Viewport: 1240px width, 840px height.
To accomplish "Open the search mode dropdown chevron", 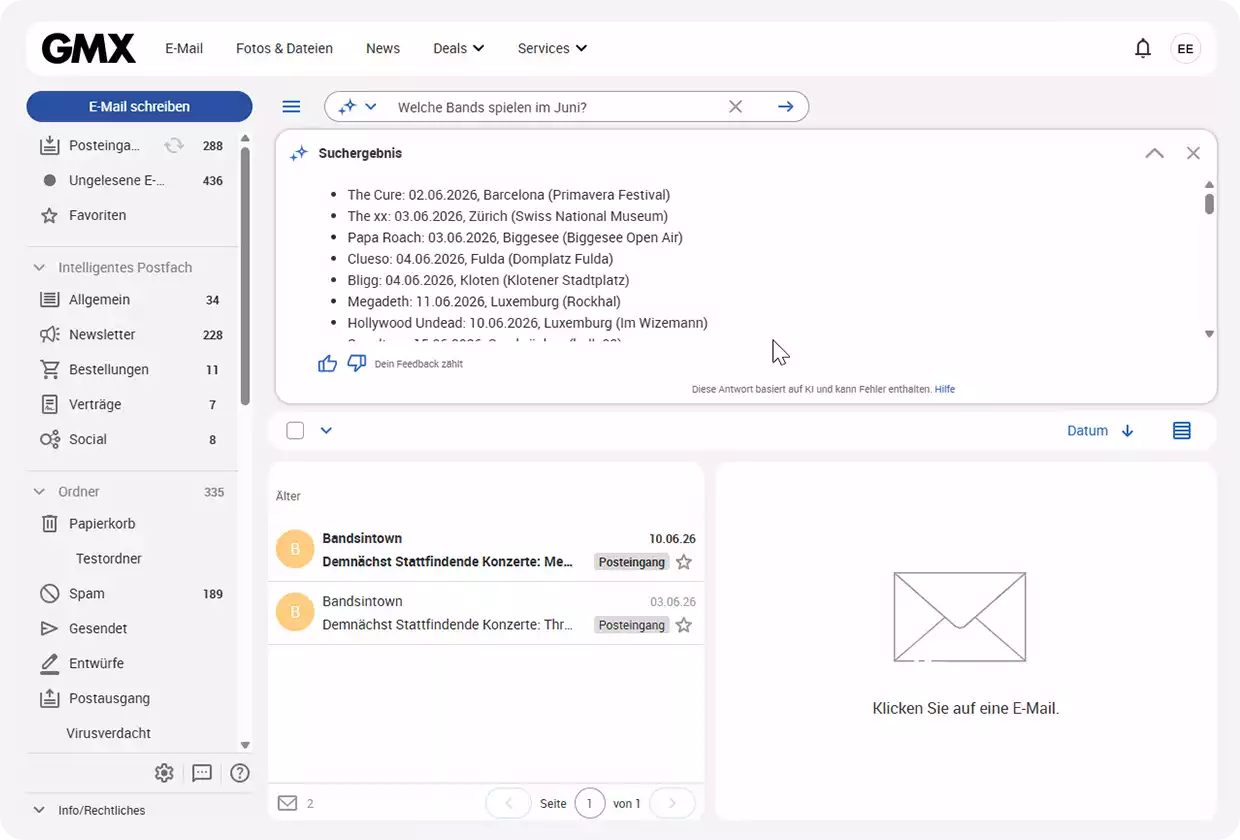I will point(371,107).
